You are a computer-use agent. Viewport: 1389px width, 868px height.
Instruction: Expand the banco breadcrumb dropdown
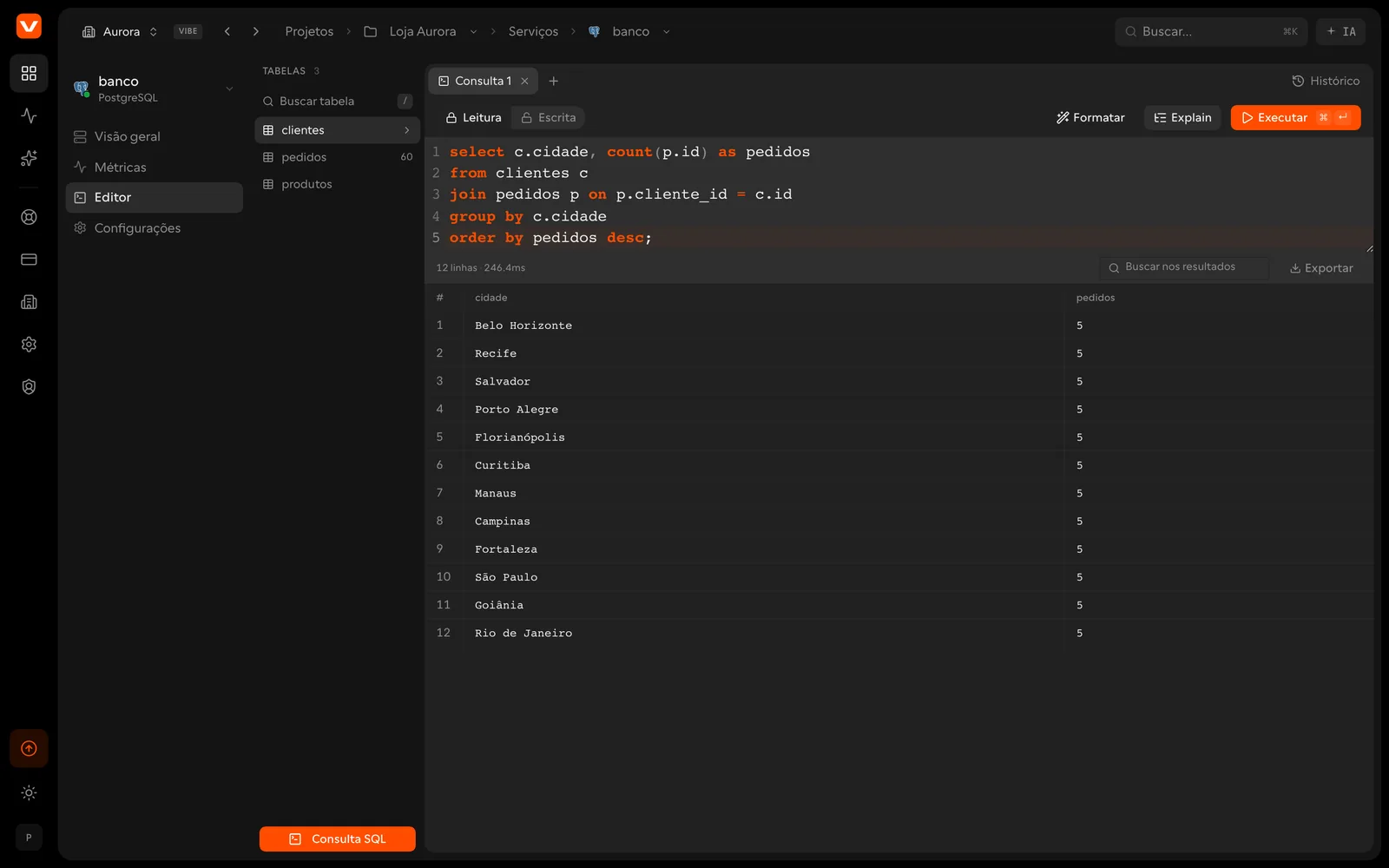tap(666, 31)
